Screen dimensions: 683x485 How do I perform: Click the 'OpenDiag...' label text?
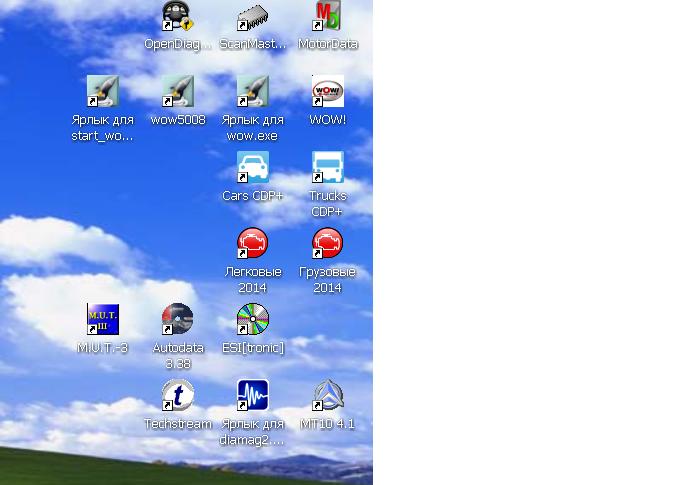(x=178, y=44)
